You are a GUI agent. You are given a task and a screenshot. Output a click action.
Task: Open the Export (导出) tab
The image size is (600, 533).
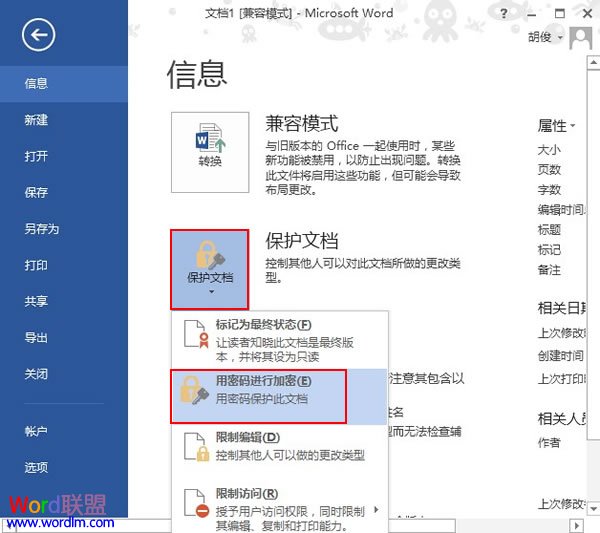(x=64, y=337)
